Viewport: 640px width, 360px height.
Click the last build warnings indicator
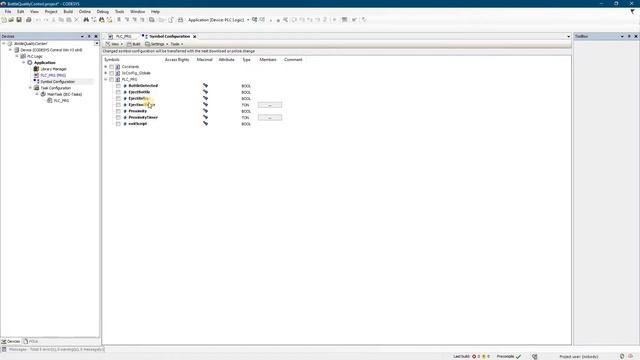486,356
